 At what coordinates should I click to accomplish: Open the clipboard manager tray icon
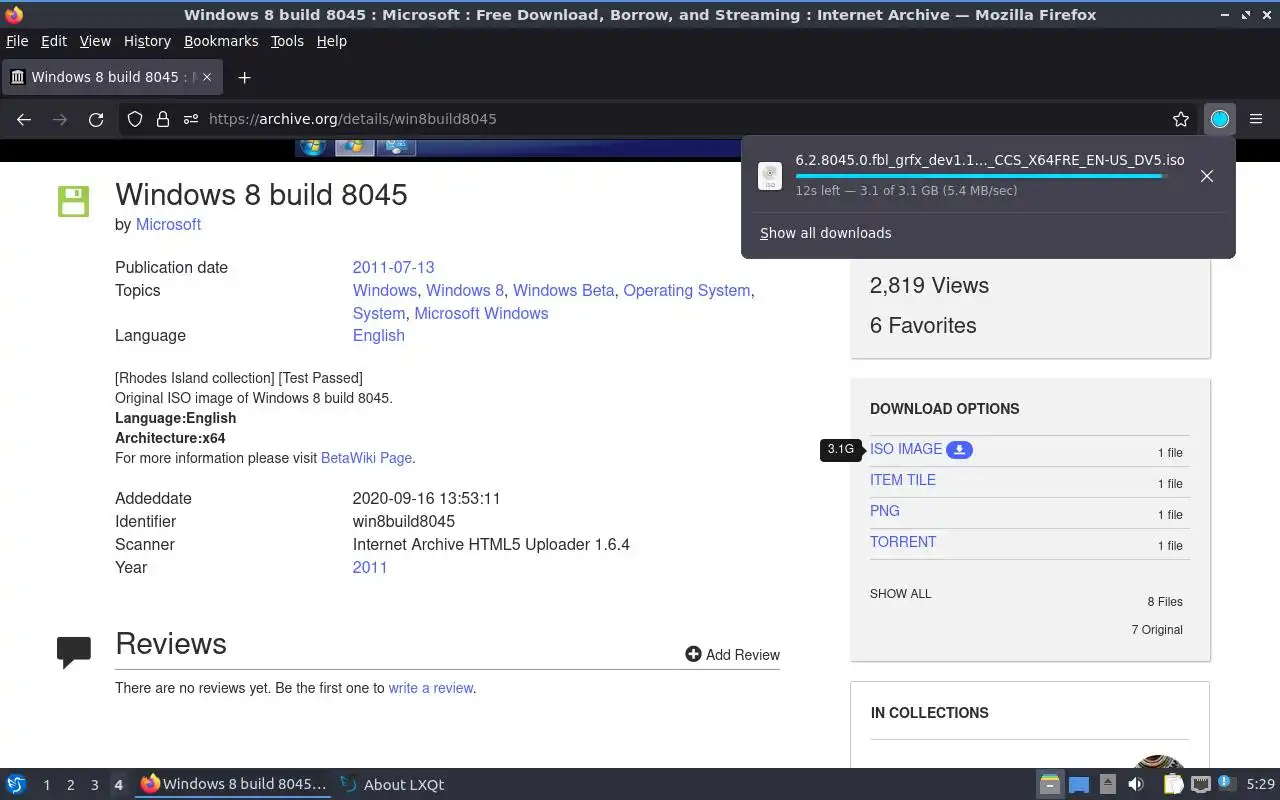click(x=1173, y=784)
